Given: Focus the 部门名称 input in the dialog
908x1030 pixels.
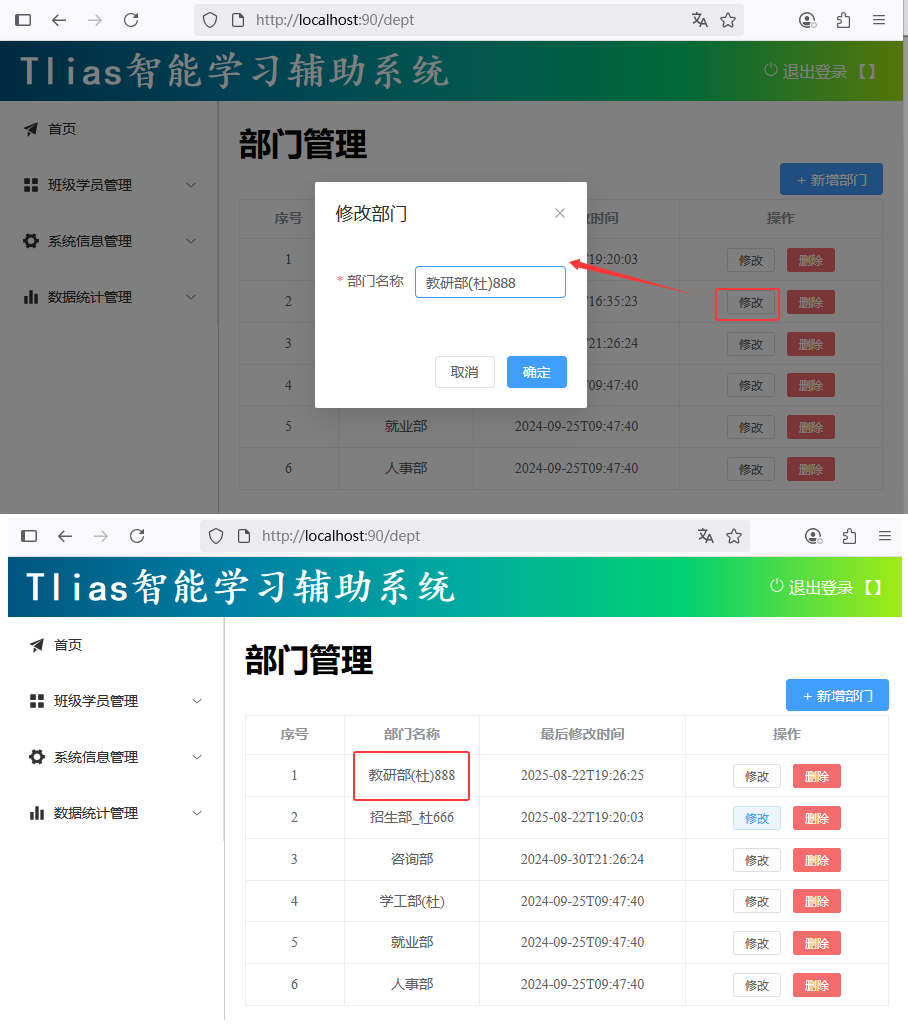Looking at the screenshot, I should point(490,282).
